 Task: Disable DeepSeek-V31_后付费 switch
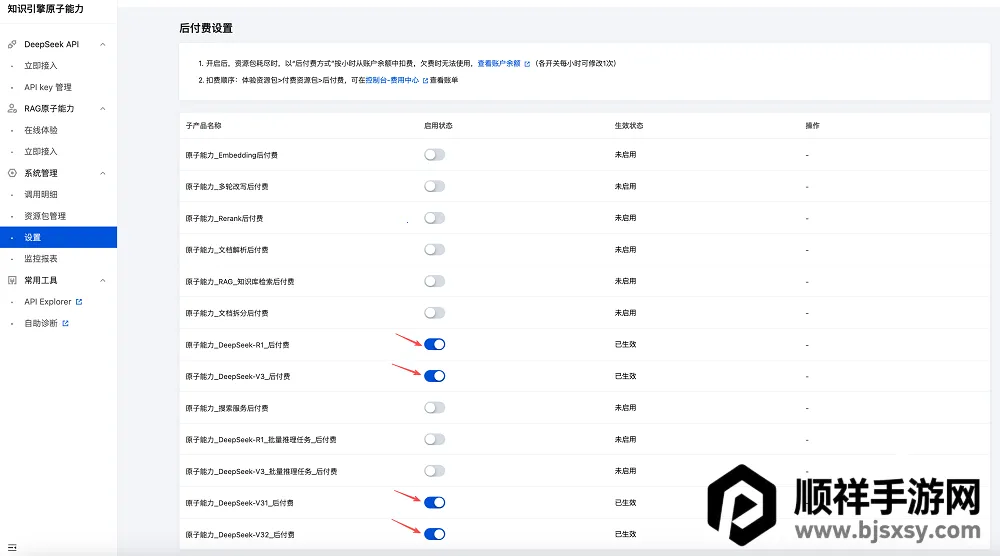(434, 502)
